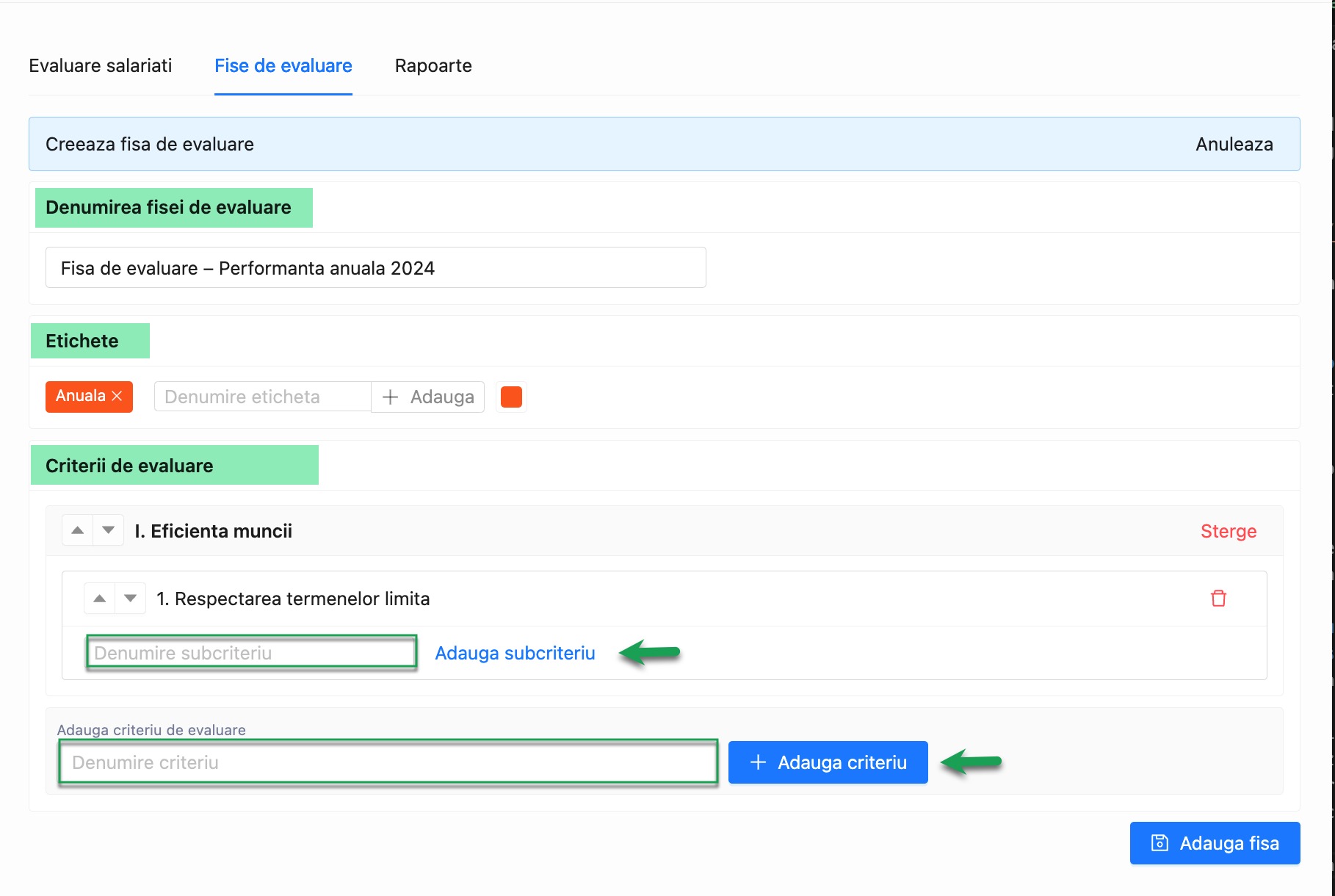1335x896 pixels.
Task: Select the Fise de evaluare tab
Action: pyautogui.click(x=283, y=65)
